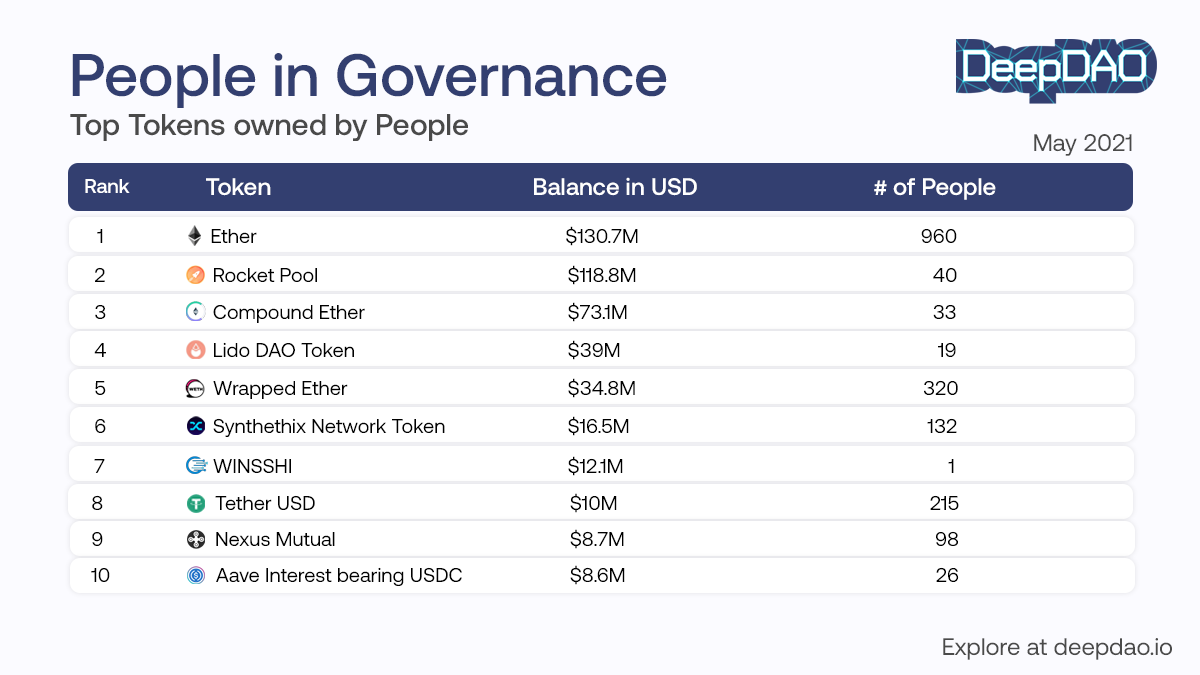The height and width of the screenshot is (675, 1200).
Task: Click the 98 people count for Nexus Mutual
Action: [x=946, y=540]
